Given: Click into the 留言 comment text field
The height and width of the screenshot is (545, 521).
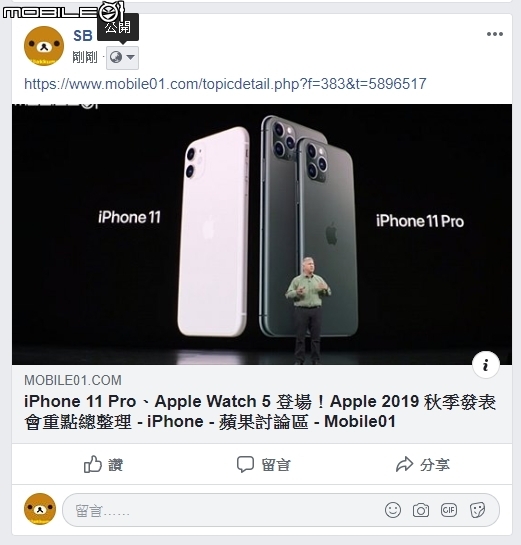Looking at the screenshot, I should pos(222,510).
